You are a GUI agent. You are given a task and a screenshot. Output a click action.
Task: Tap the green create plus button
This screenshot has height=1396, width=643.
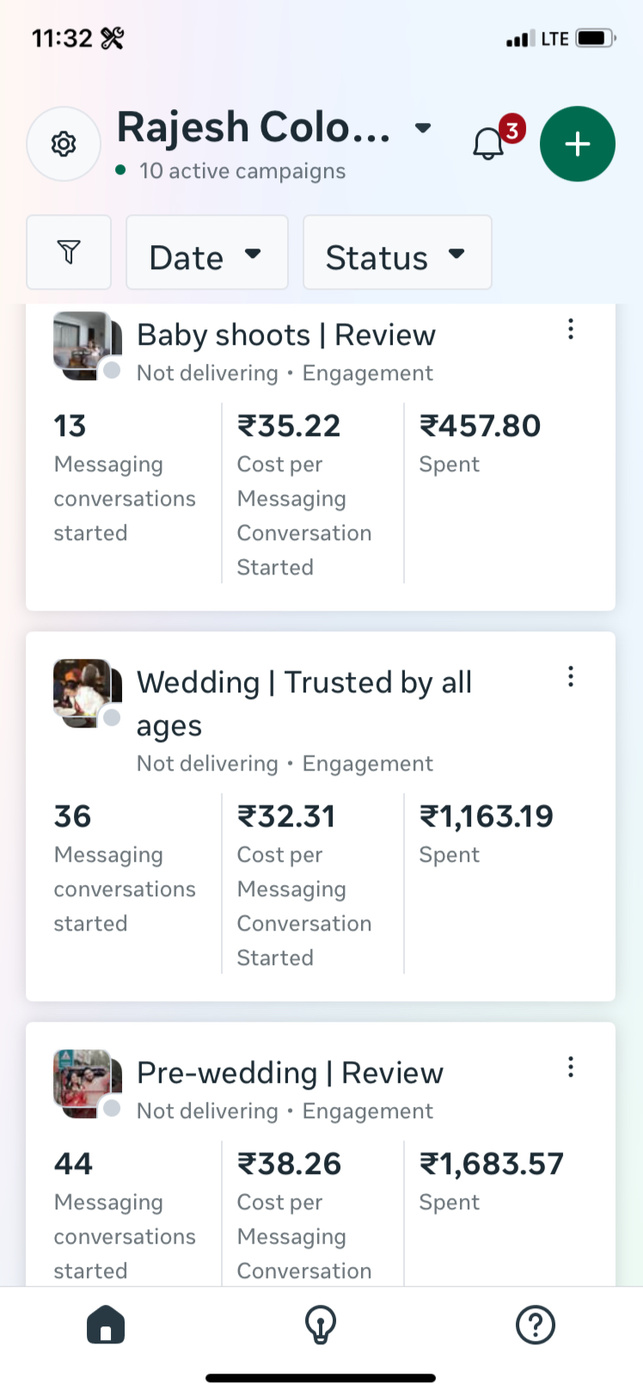[x=577, y=144]
